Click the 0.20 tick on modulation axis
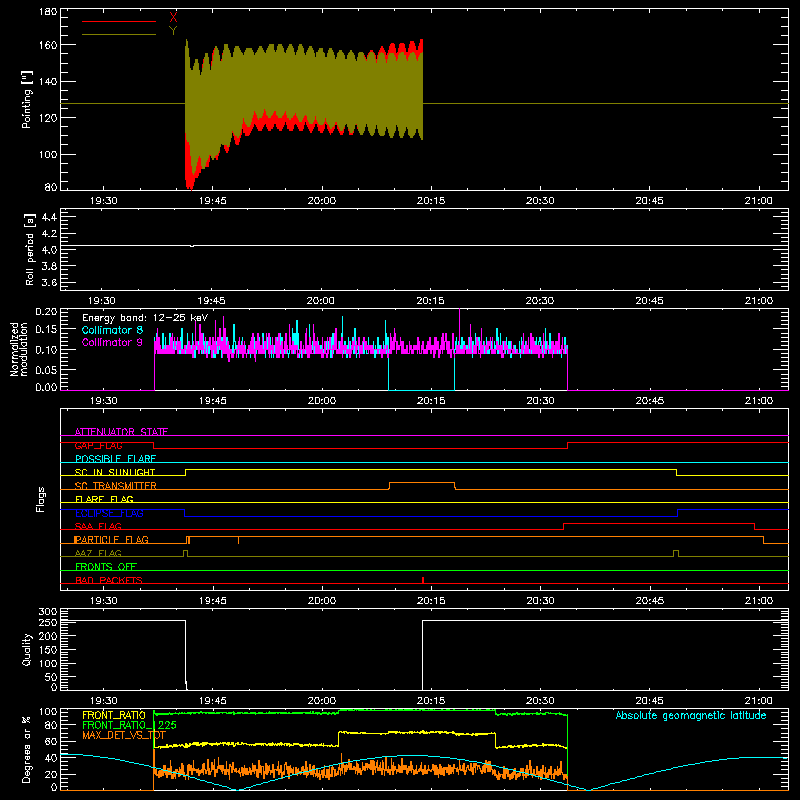This screenshot has width=800, height=800. [47, 311]
